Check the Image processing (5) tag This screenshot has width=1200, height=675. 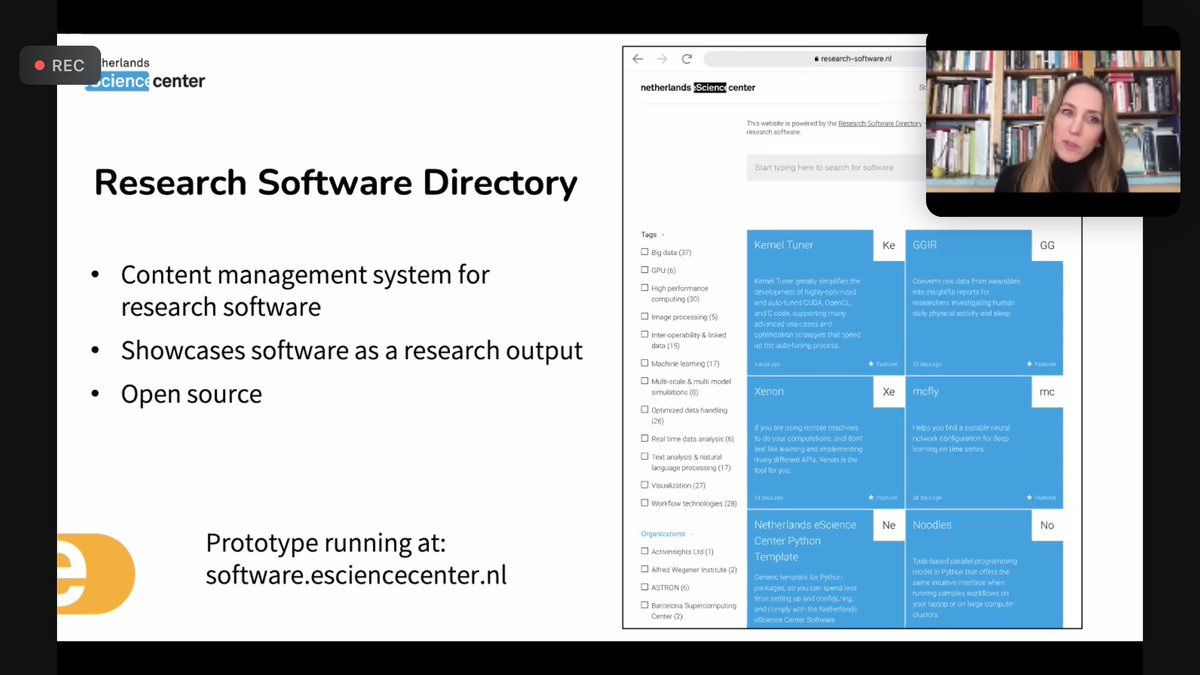(644, 317)
